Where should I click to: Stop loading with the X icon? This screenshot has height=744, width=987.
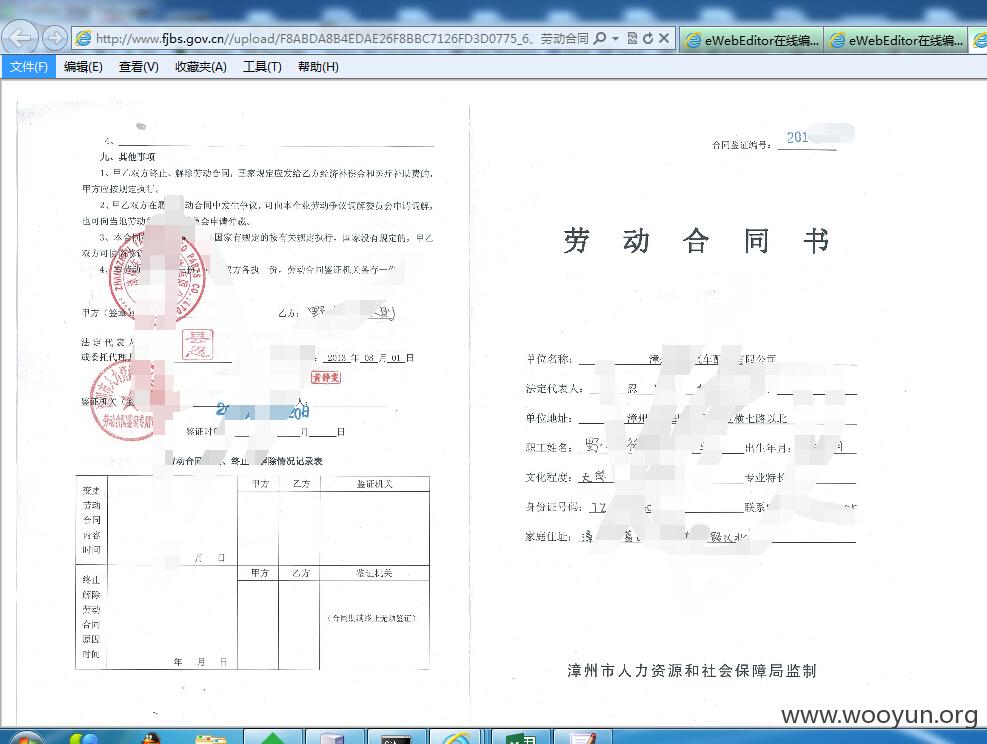tap(663, 38)
